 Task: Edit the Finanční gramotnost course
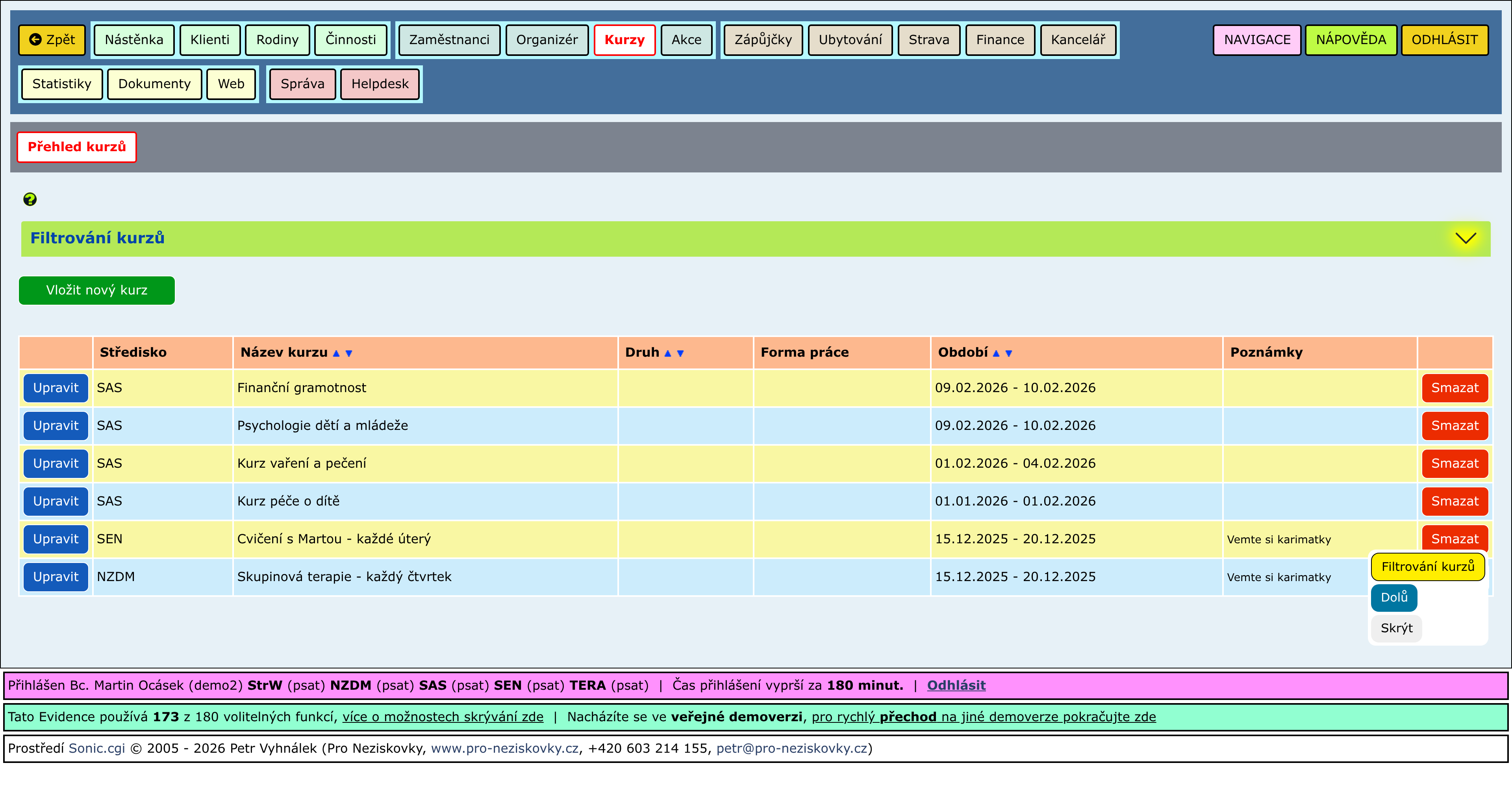tap(56, 388)
